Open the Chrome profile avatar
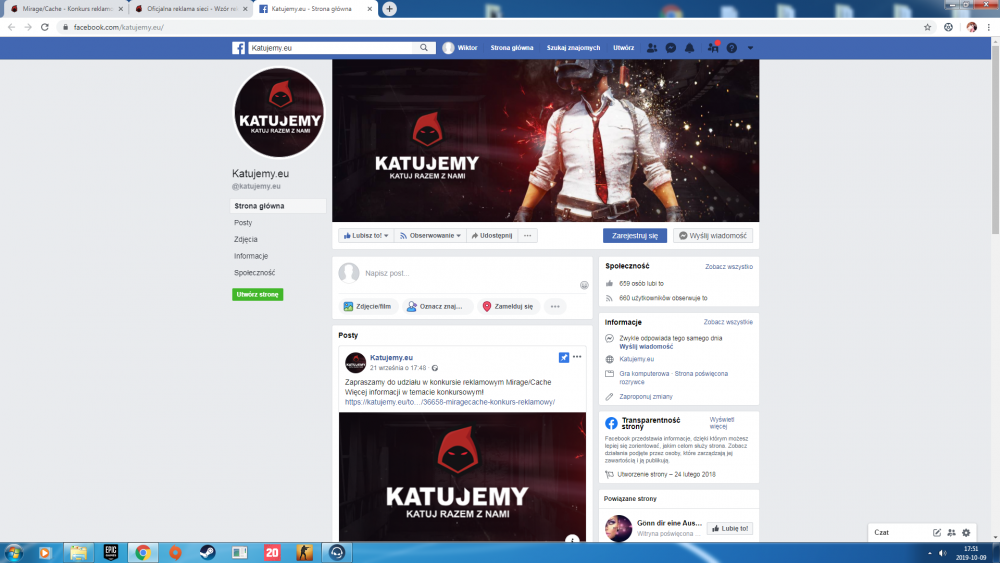Screen dimensions: 1000x563 coord(971,27)
